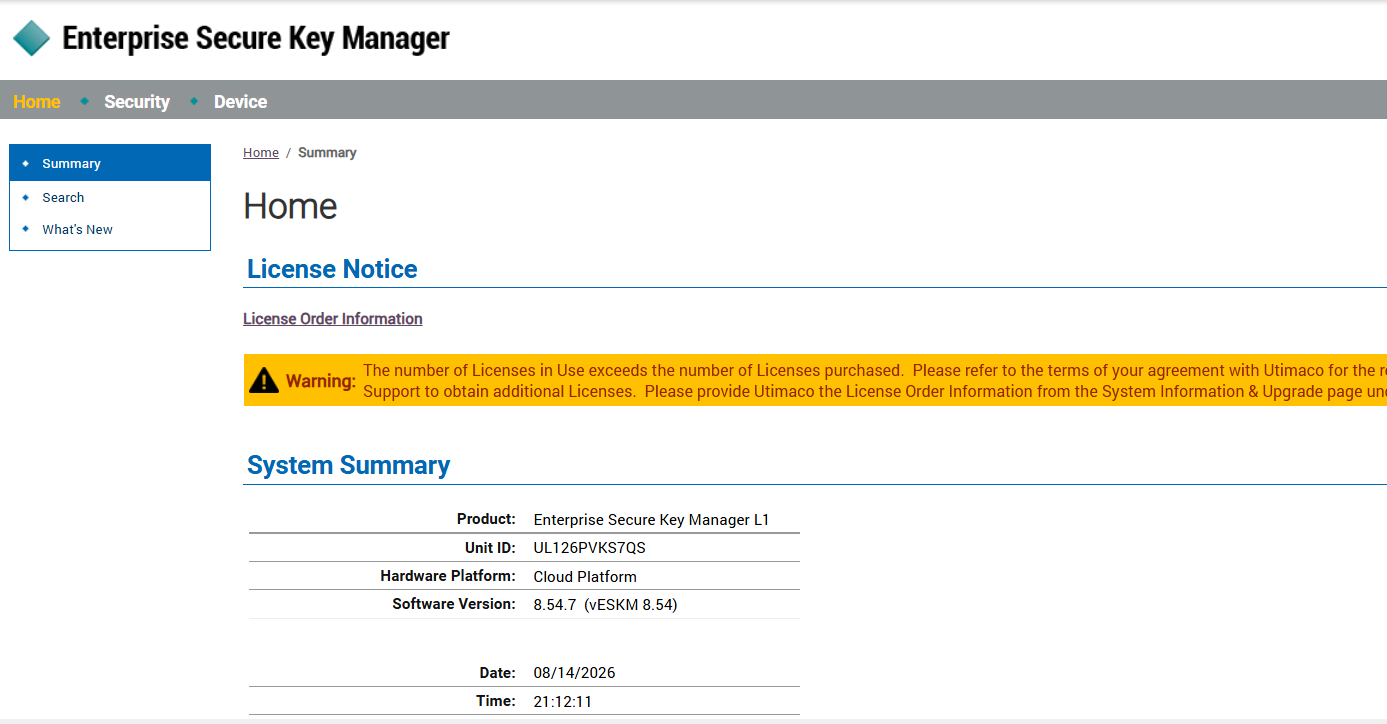The image size is (1387, 724).
Task: Click the large Home page heading
Action: pos(290,206)
